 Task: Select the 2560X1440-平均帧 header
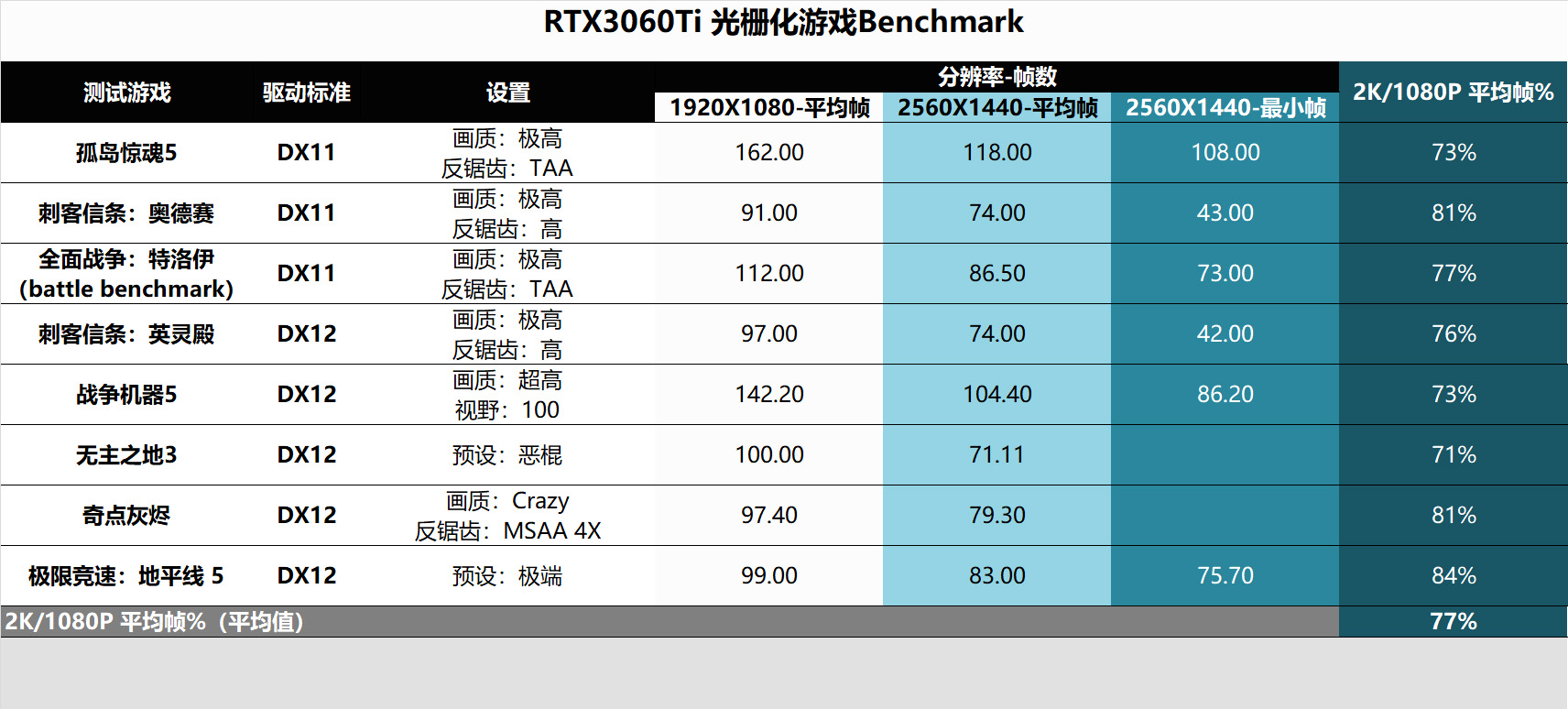(997, 108)
